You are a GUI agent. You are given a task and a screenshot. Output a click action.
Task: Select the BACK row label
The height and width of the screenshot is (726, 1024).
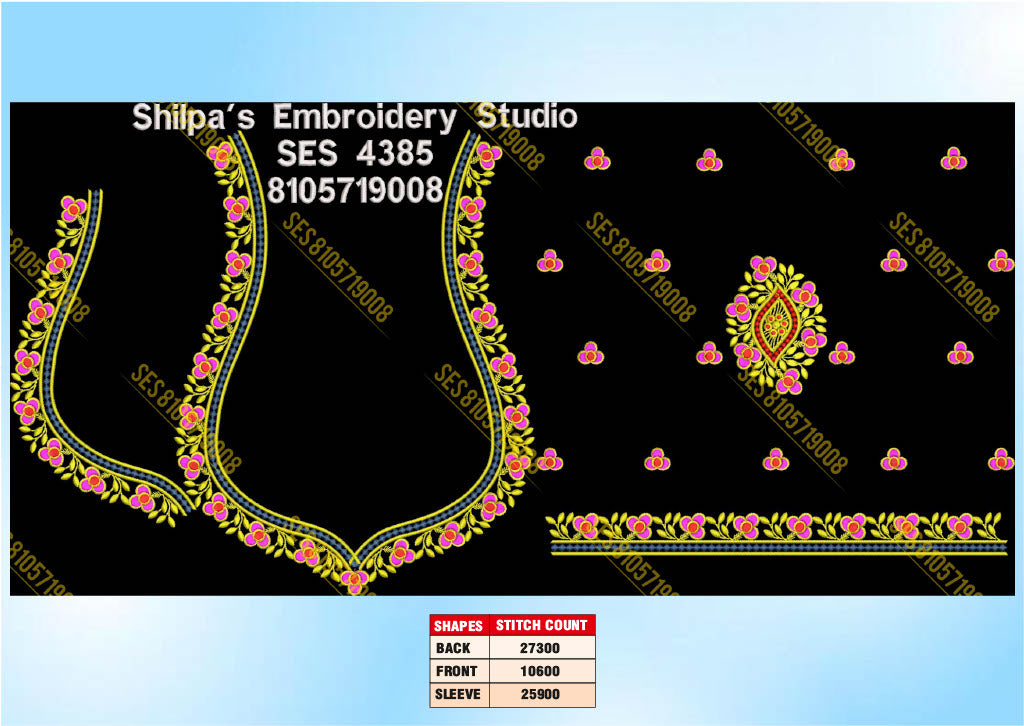tap(453, 648)
